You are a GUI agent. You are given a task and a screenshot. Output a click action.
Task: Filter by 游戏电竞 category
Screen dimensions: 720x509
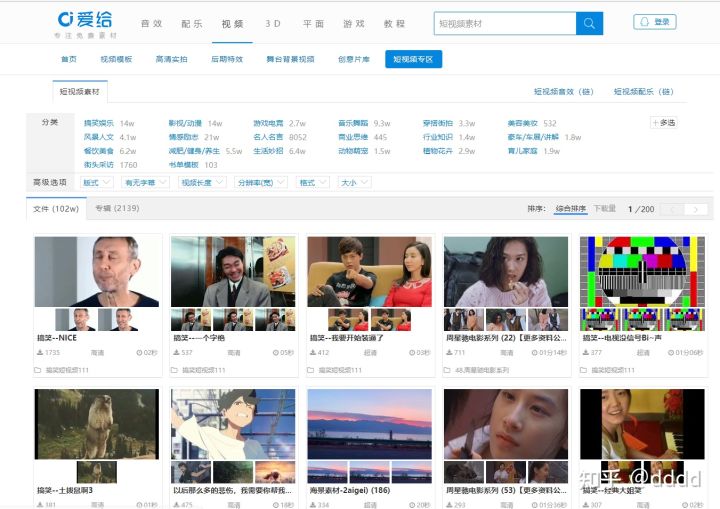(268, 123)
